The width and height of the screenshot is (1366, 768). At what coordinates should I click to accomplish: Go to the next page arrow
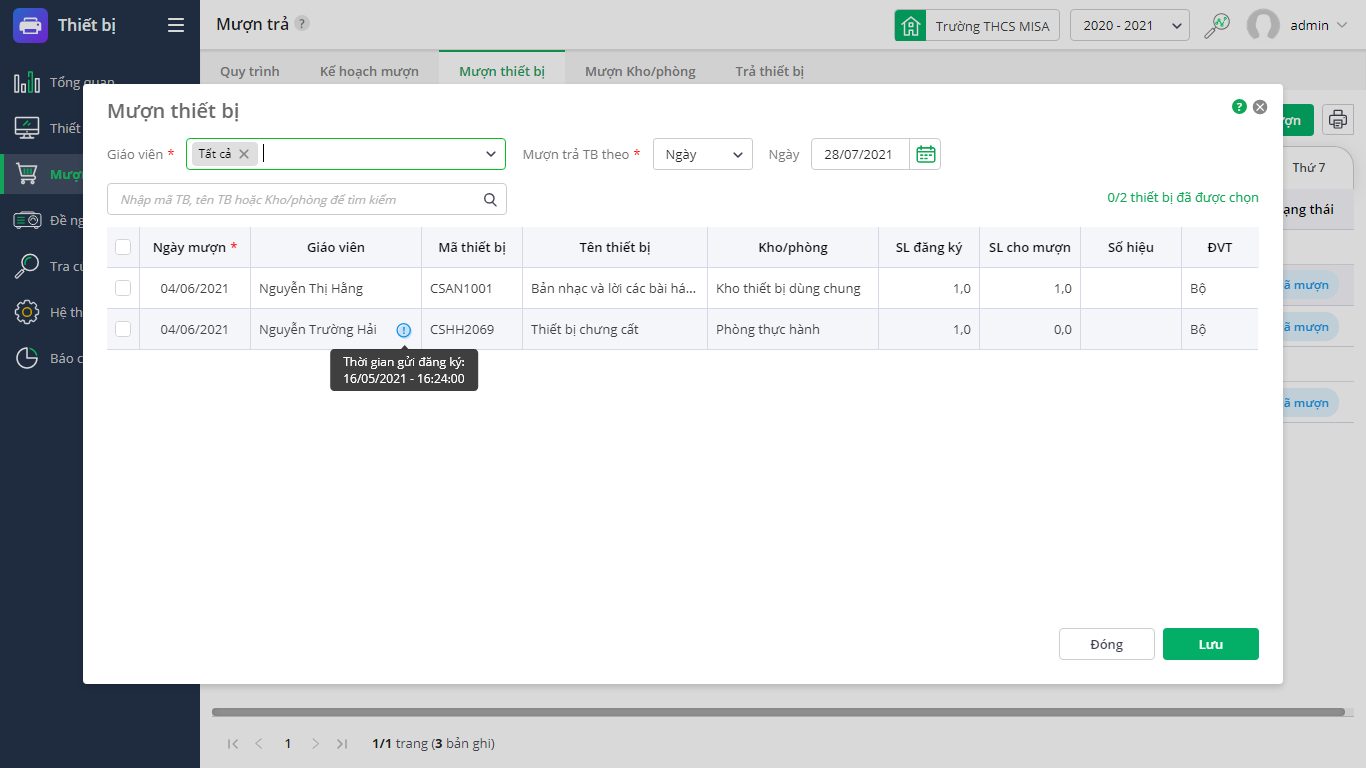click(315, 744)
